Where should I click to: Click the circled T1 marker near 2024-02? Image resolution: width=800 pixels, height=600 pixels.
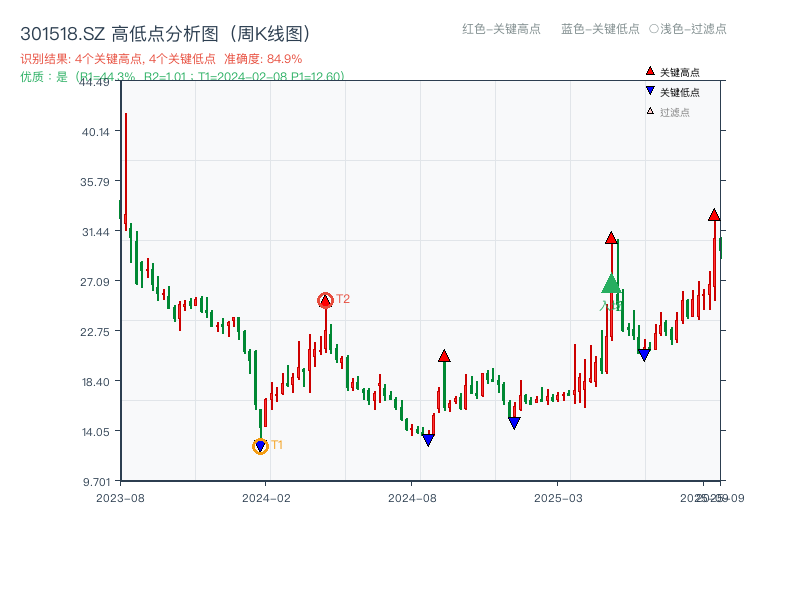tap(259, 445)
